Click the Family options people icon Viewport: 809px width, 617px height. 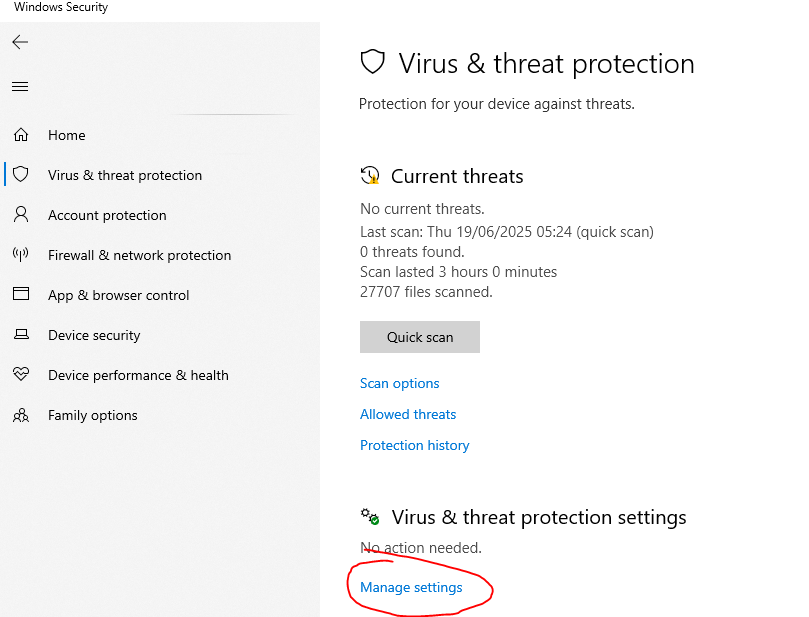[x=21, y=415]
